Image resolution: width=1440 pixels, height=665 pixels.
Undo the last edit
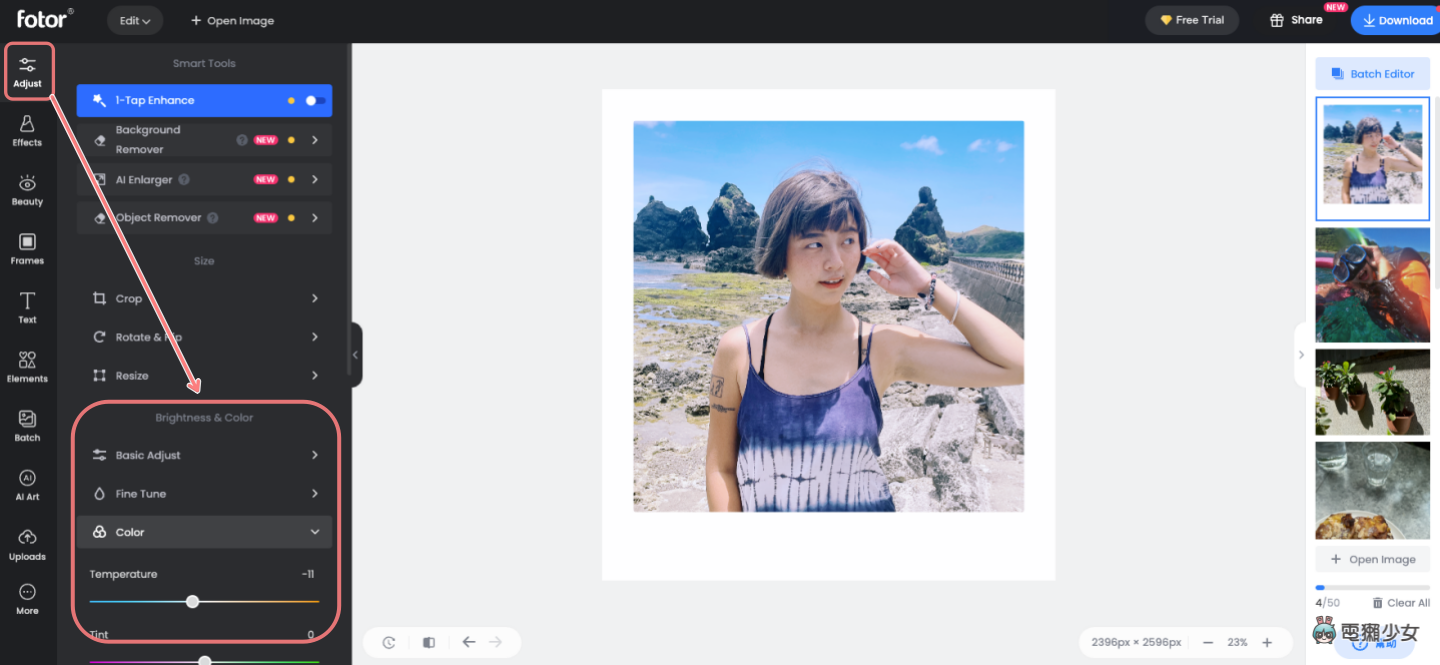click(x=468, y=642)
